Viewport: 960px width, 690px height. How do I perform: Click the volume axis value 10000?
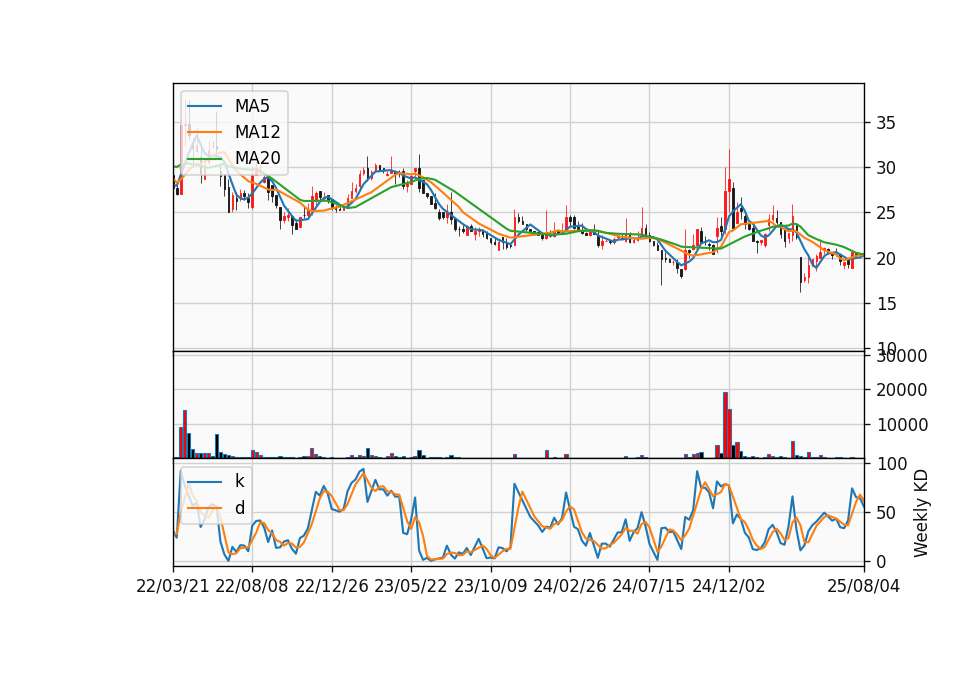point(902,425)
